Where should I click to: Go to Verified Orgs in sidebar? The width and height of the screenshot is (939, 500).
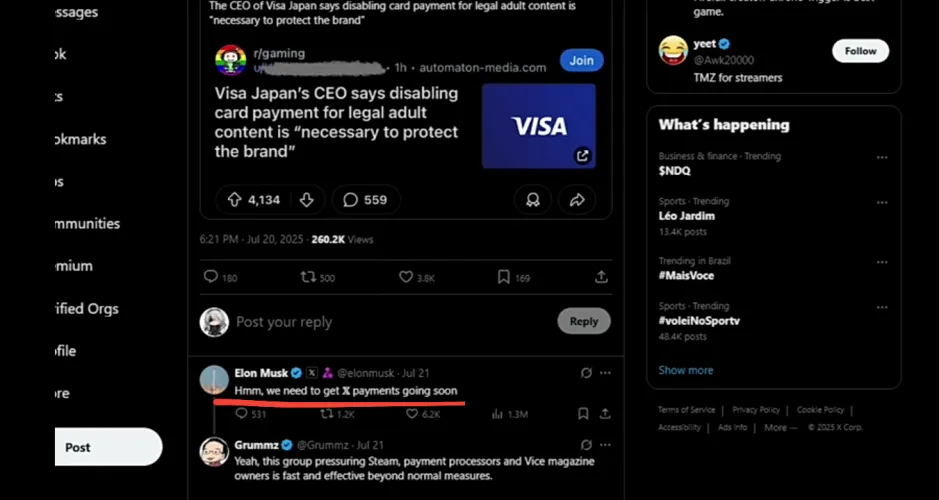pyautogui.click(x=88, y=309)
